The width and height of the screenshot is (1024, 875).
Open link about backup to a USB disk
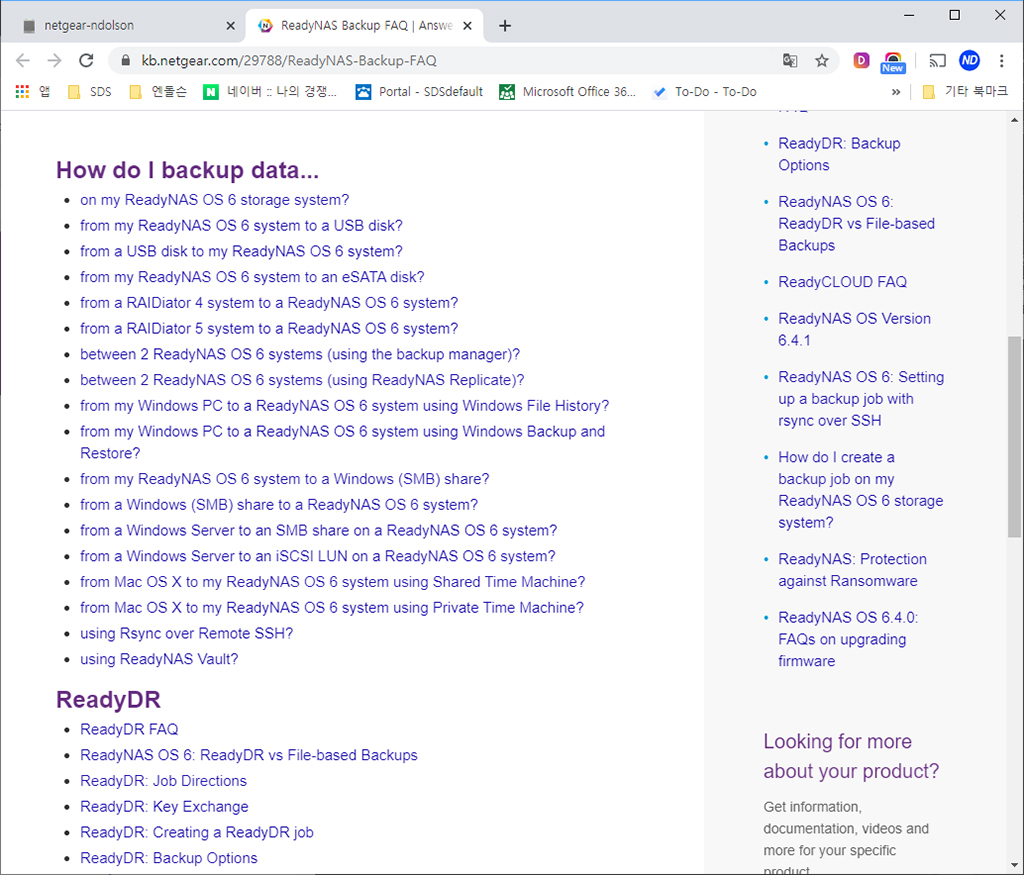pyautogui.click(x=241, y=225)
